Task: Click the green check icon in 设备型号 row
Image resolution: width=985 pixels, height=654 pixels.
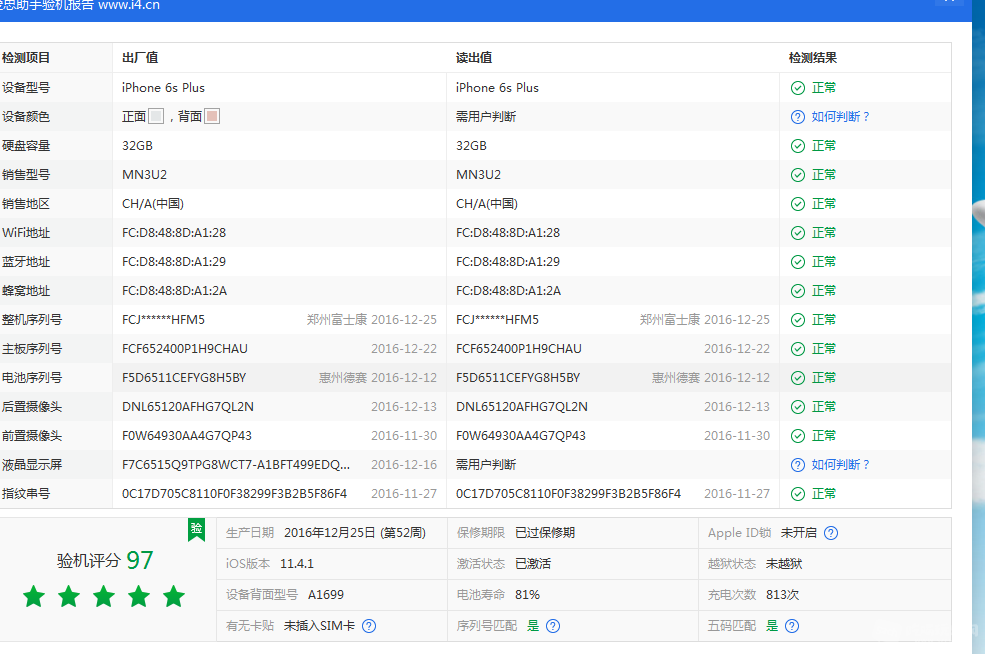Action: pos(798,88)
